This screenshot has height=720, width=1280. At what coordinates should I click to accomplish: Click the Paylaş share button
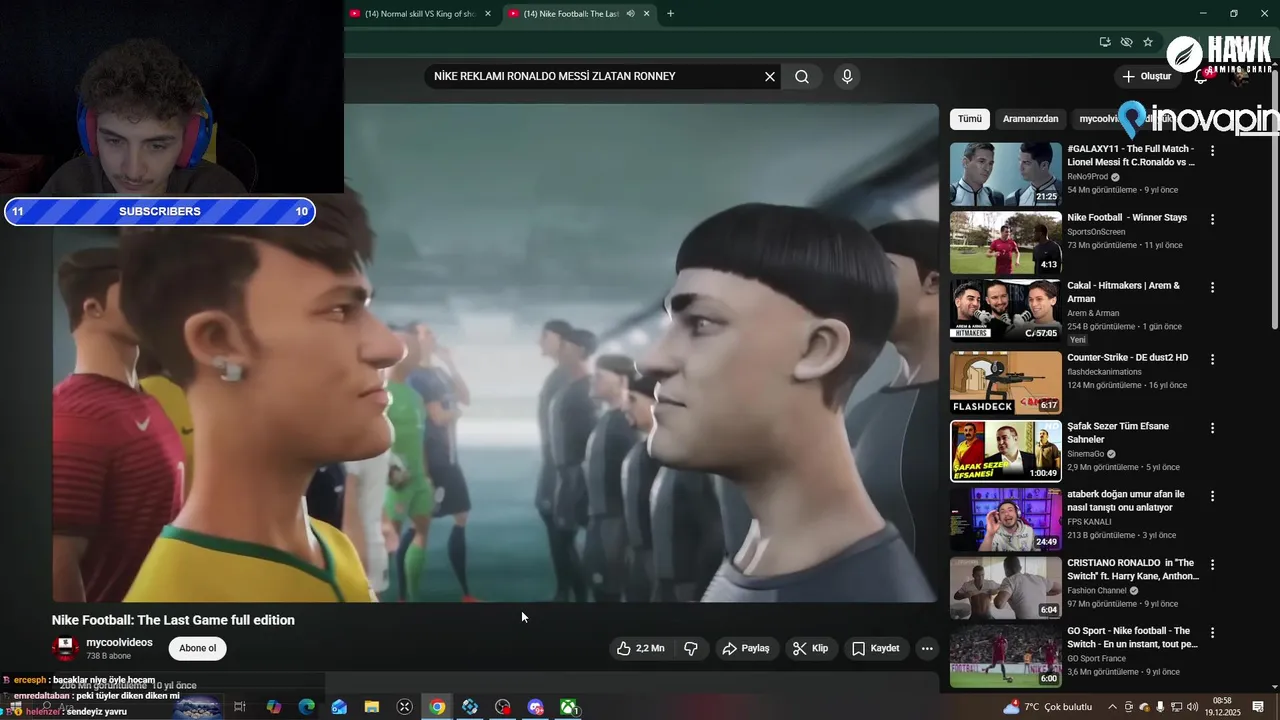point(746,648)
